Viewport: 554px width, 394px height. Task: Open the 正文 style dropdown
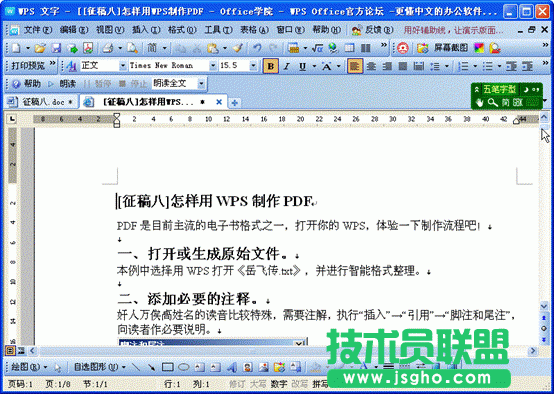pos(123,66)
